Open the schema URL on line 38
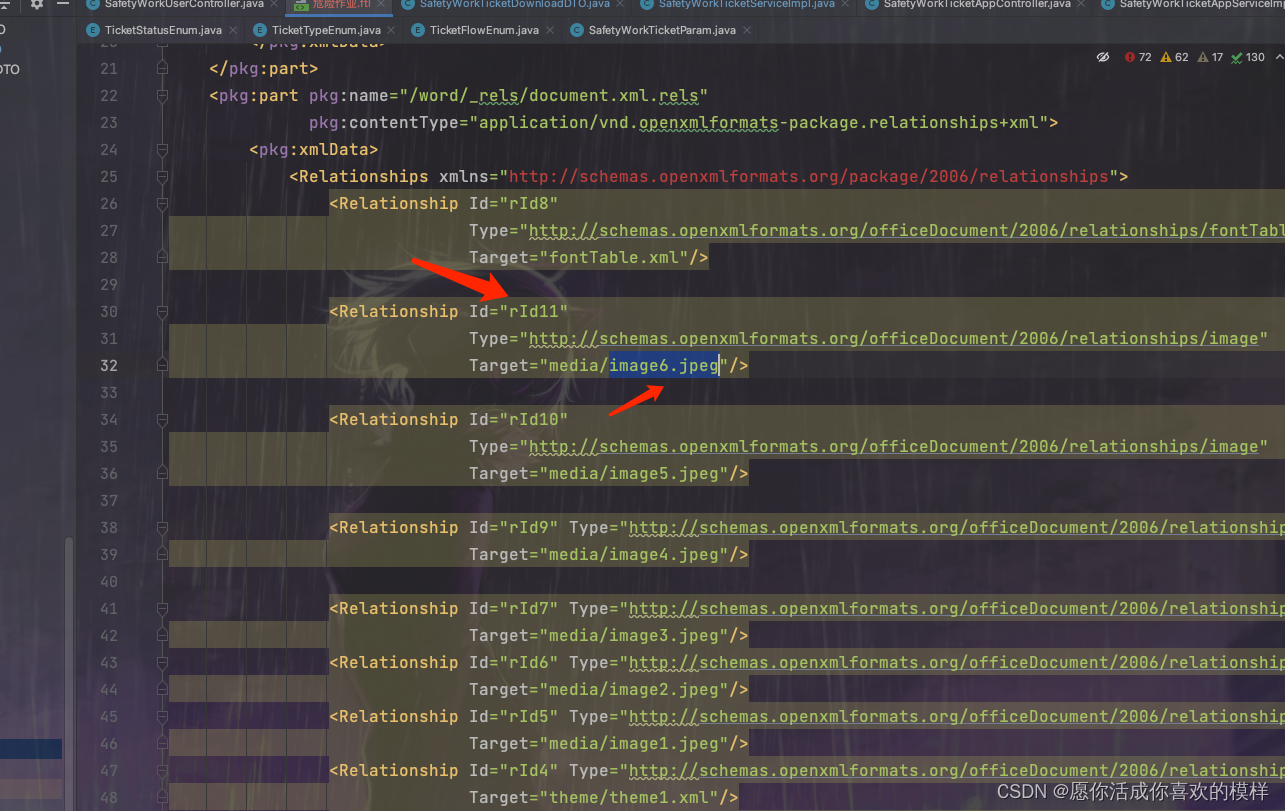1285x811 pixels. 957,528
